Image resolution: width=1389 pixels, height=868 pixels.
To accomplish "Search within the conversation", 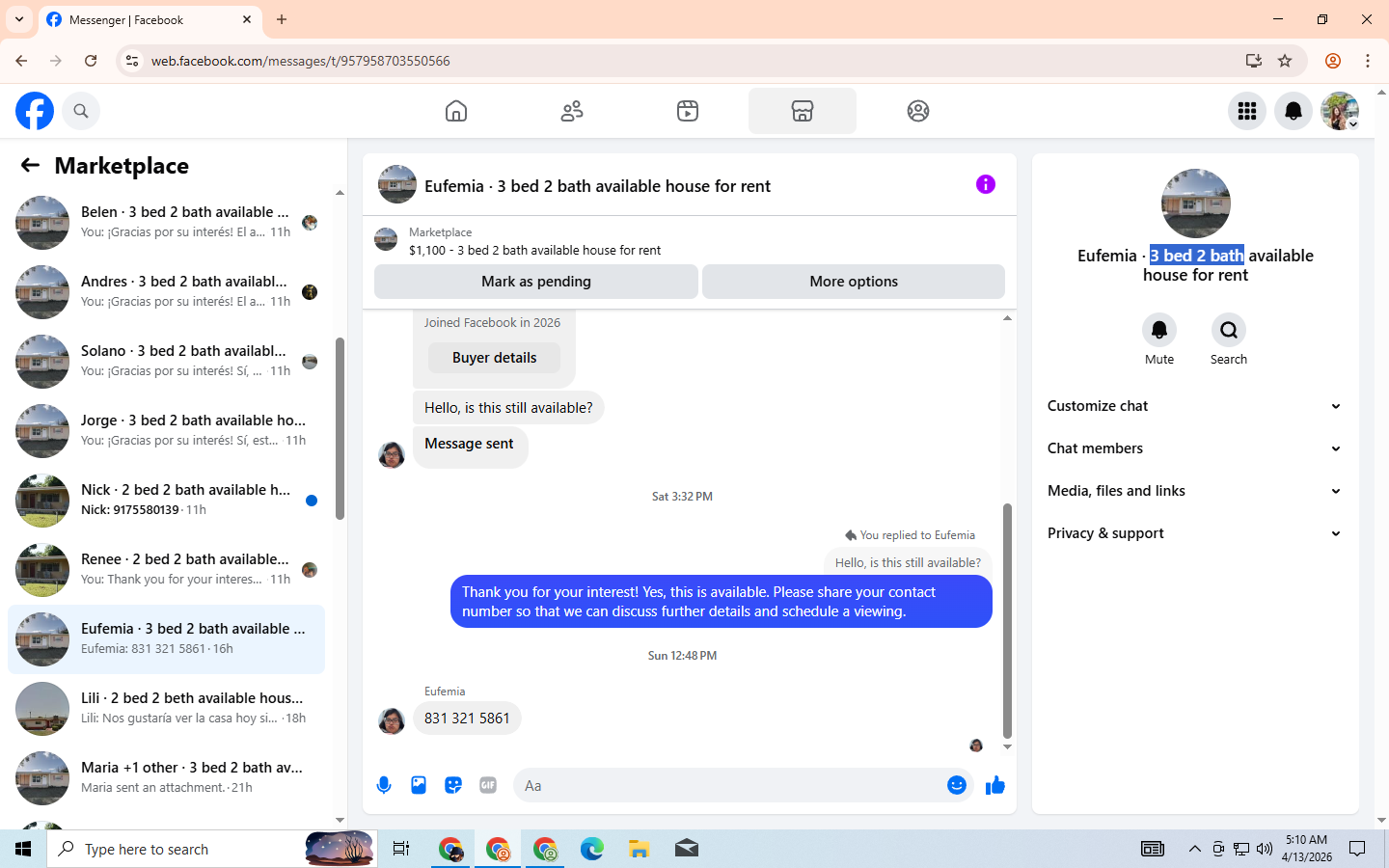I will 1229,330.
